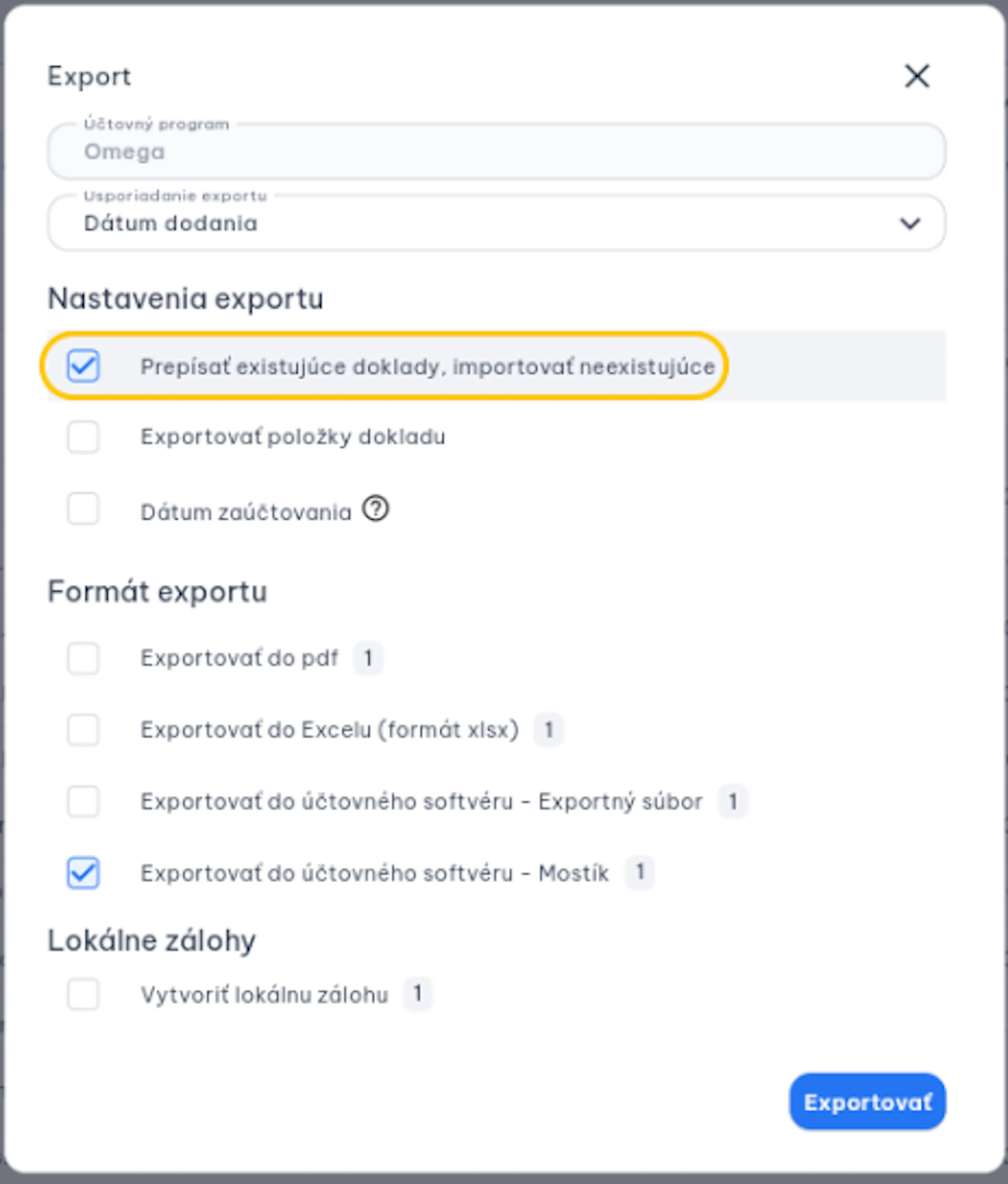Close the Export dialog with X icon
The width and height of the screenshot is (1008, 1184).
(917, 76)
